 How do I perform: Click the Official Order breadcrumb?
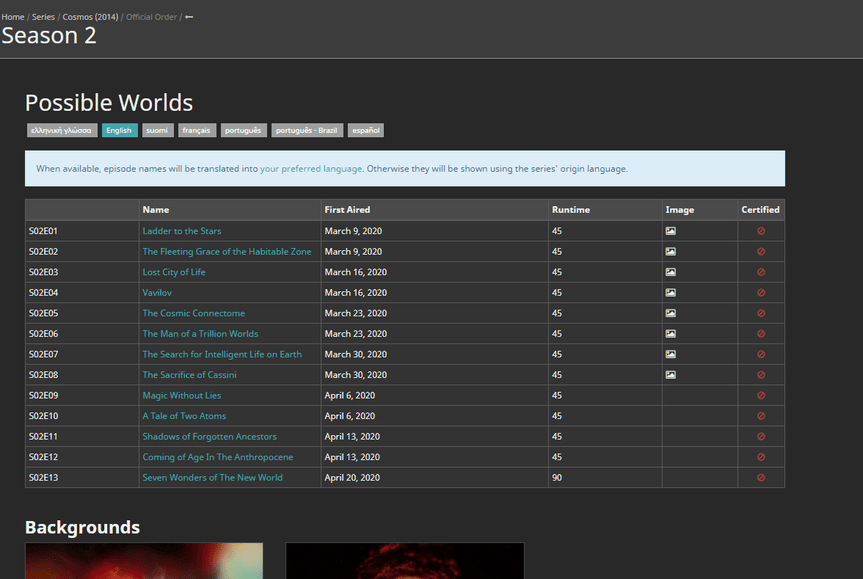coord(151,17)
